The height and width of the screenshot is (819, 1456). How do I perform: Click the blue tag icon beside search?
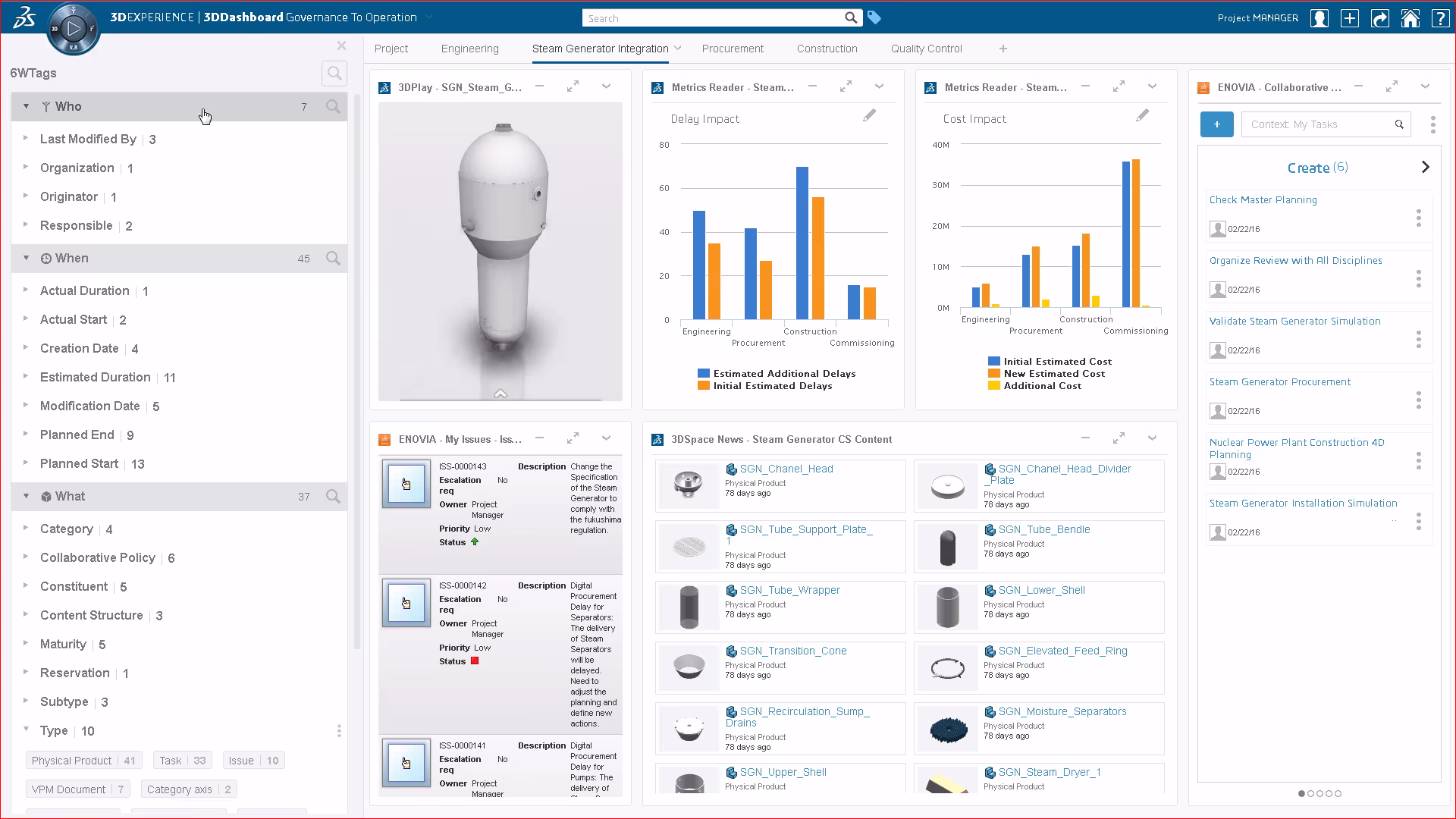point(874,17)
